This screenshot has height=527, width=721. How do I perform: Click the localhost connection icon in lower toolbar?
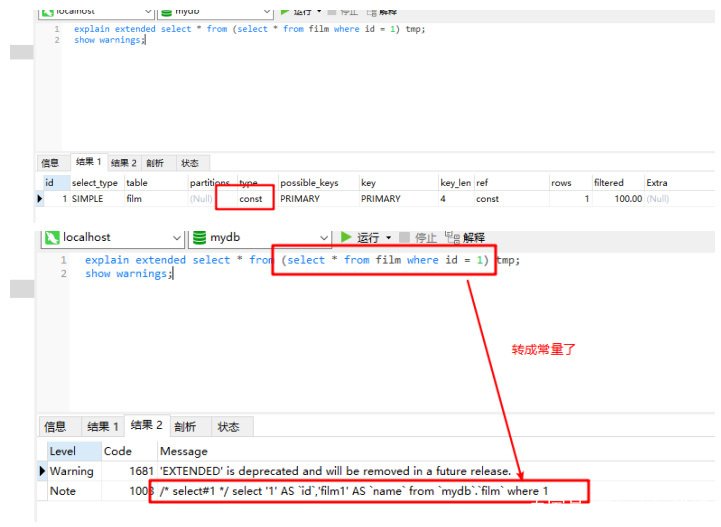coord(52,237)
